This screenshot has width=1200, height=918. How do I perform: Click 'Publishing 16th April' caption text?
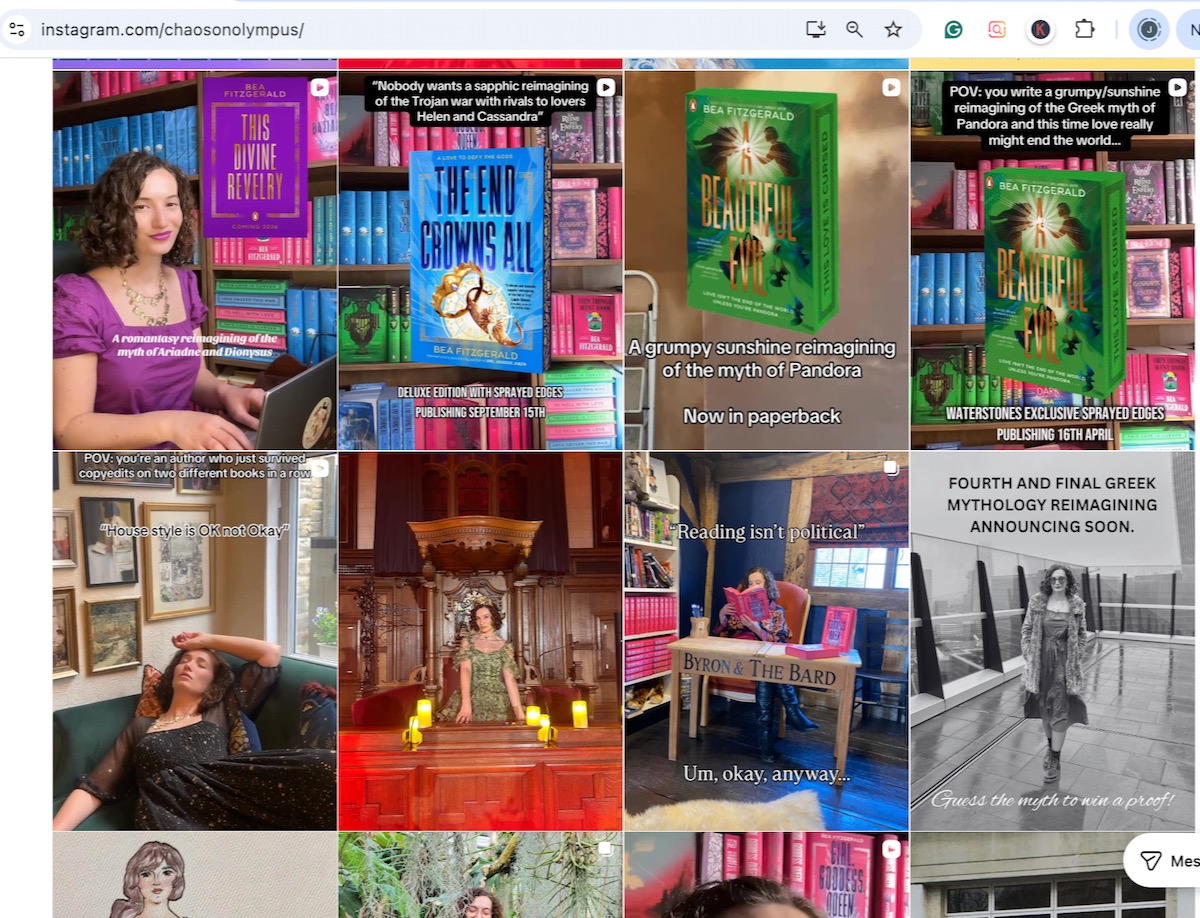pyautogui.click(x=1054, y=435)
